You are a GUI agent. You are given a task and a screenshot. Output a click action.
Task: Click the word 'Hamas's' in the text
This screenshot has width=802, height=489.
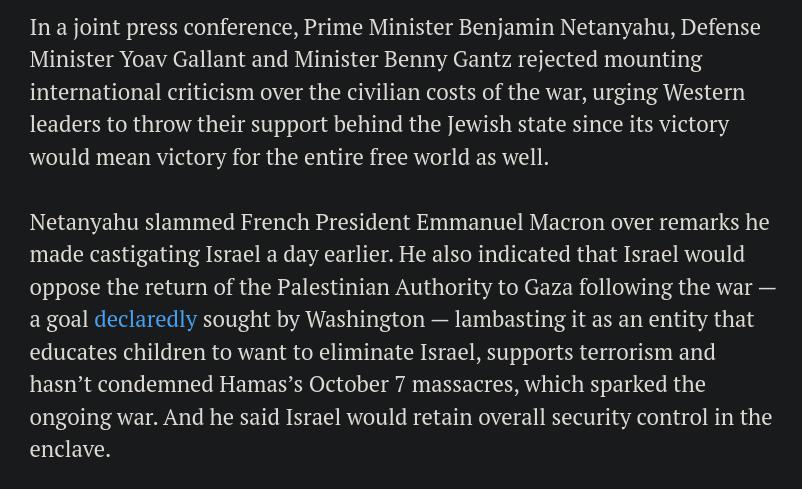click(x=261, y=385)
